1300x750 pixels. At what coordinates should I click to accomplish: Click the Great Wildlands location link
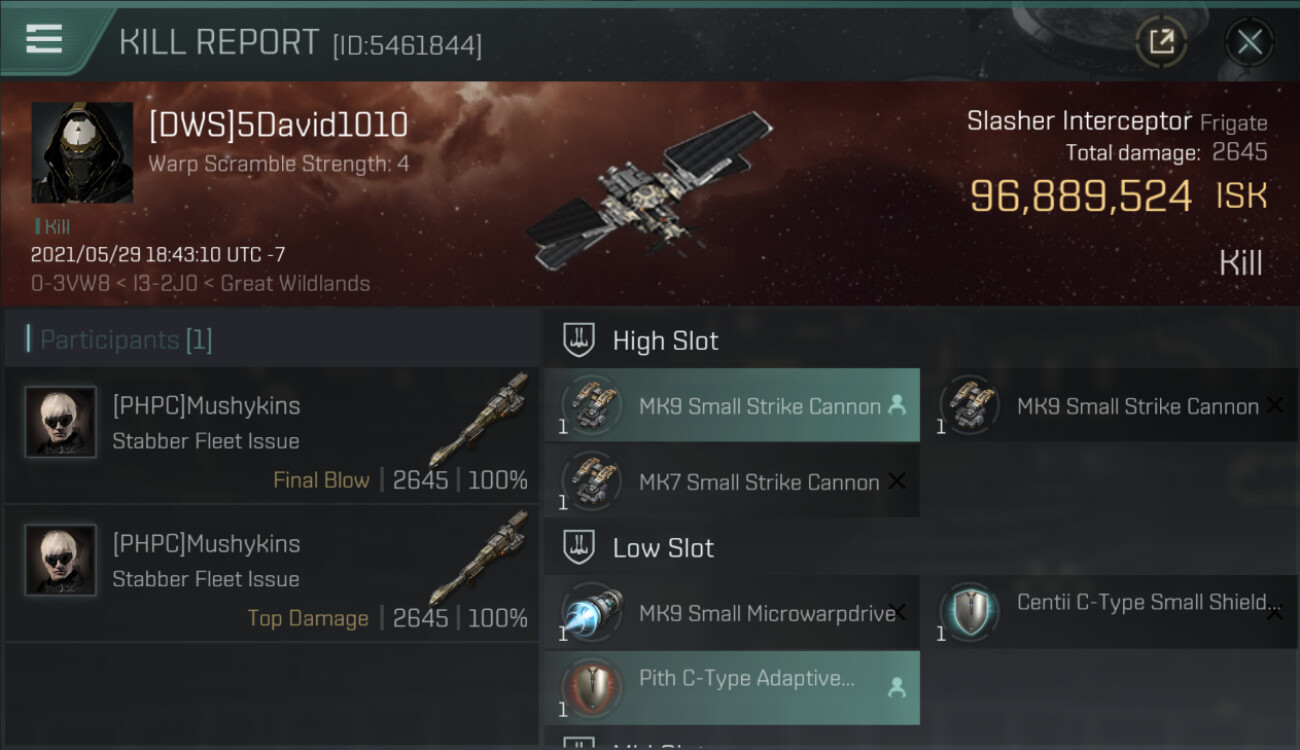(295, 283)
